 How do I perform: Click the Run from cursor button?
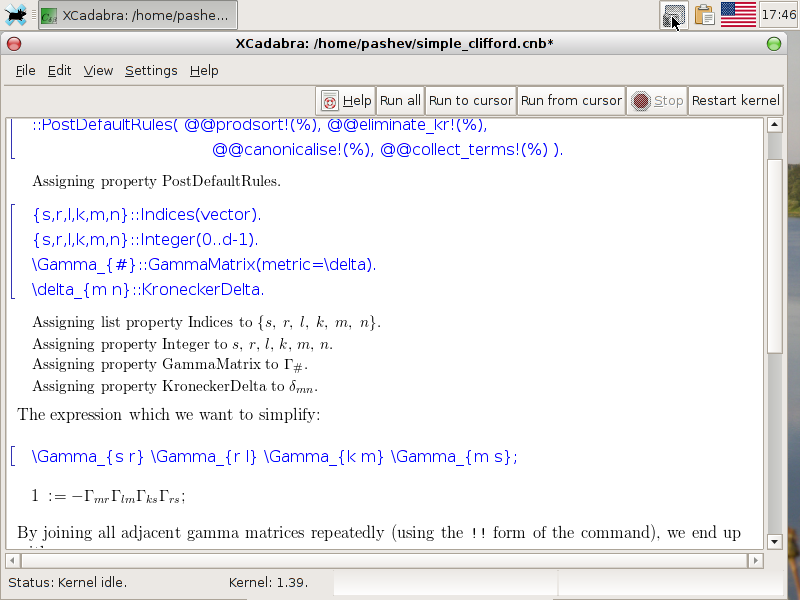(x=571, y=101)
